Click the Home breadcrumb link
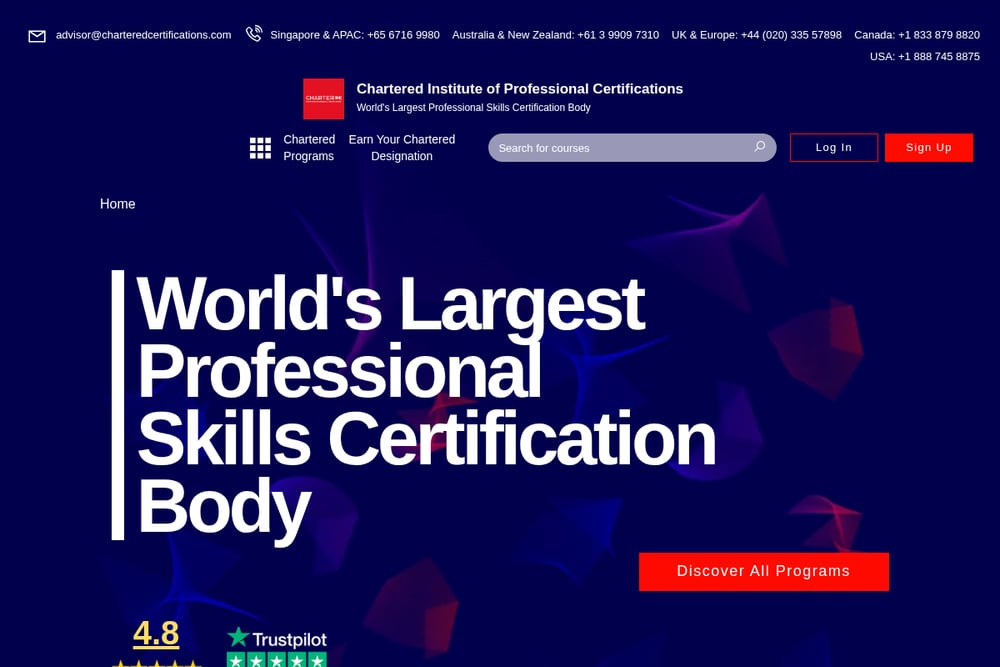The height and width of the screenshot is (667, 1000). [117, 204]
